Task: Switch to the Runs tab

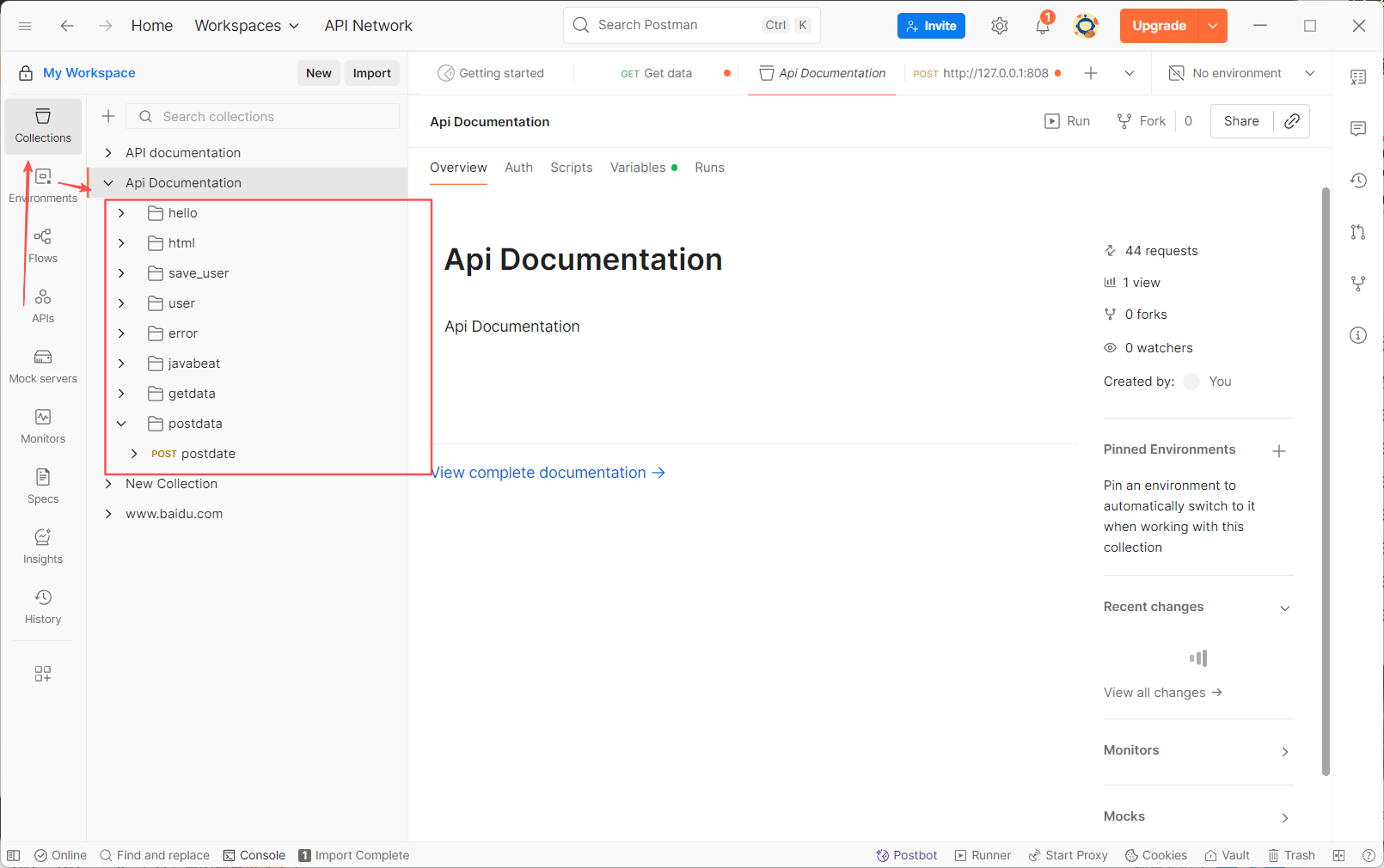Action: coord(710,168)
